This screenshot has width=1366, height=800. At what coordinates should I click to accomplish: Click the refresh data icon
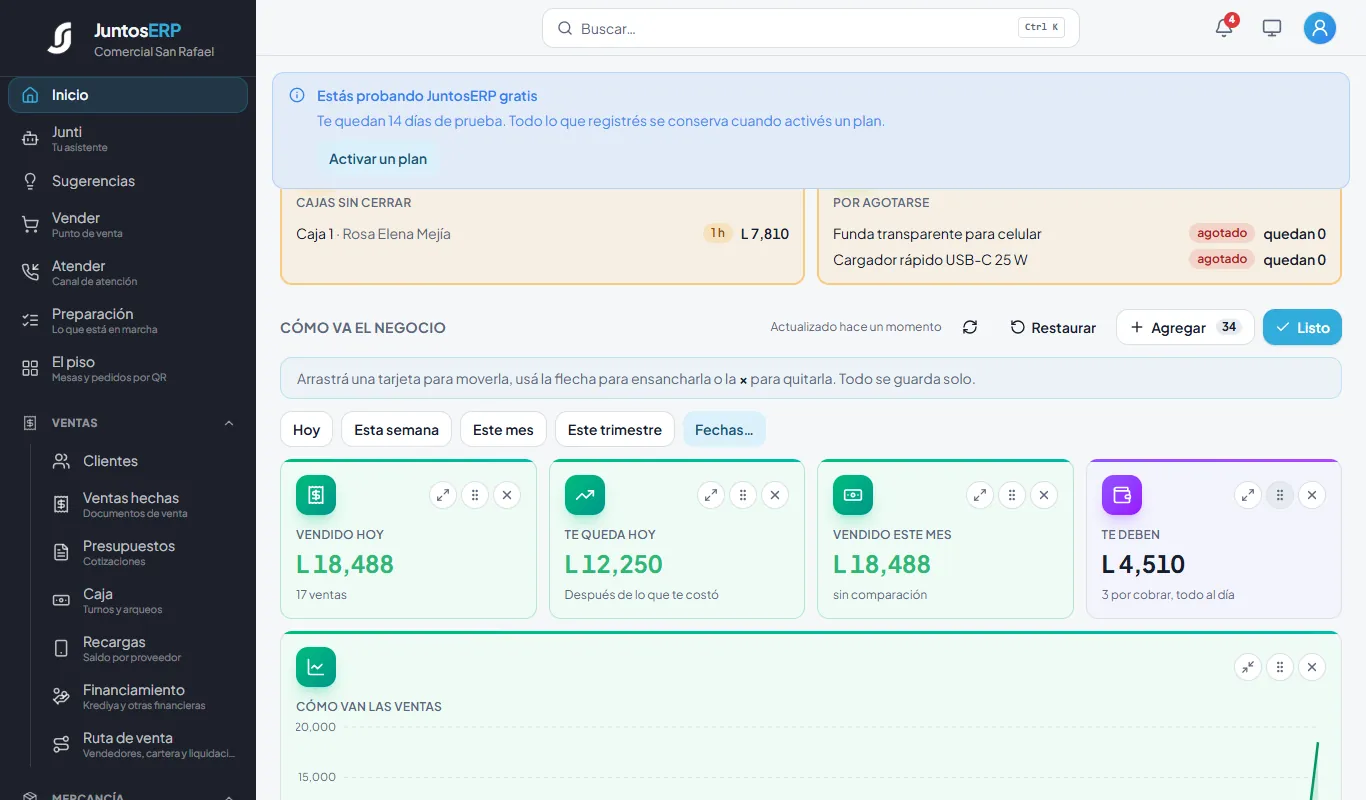(970, 327)
